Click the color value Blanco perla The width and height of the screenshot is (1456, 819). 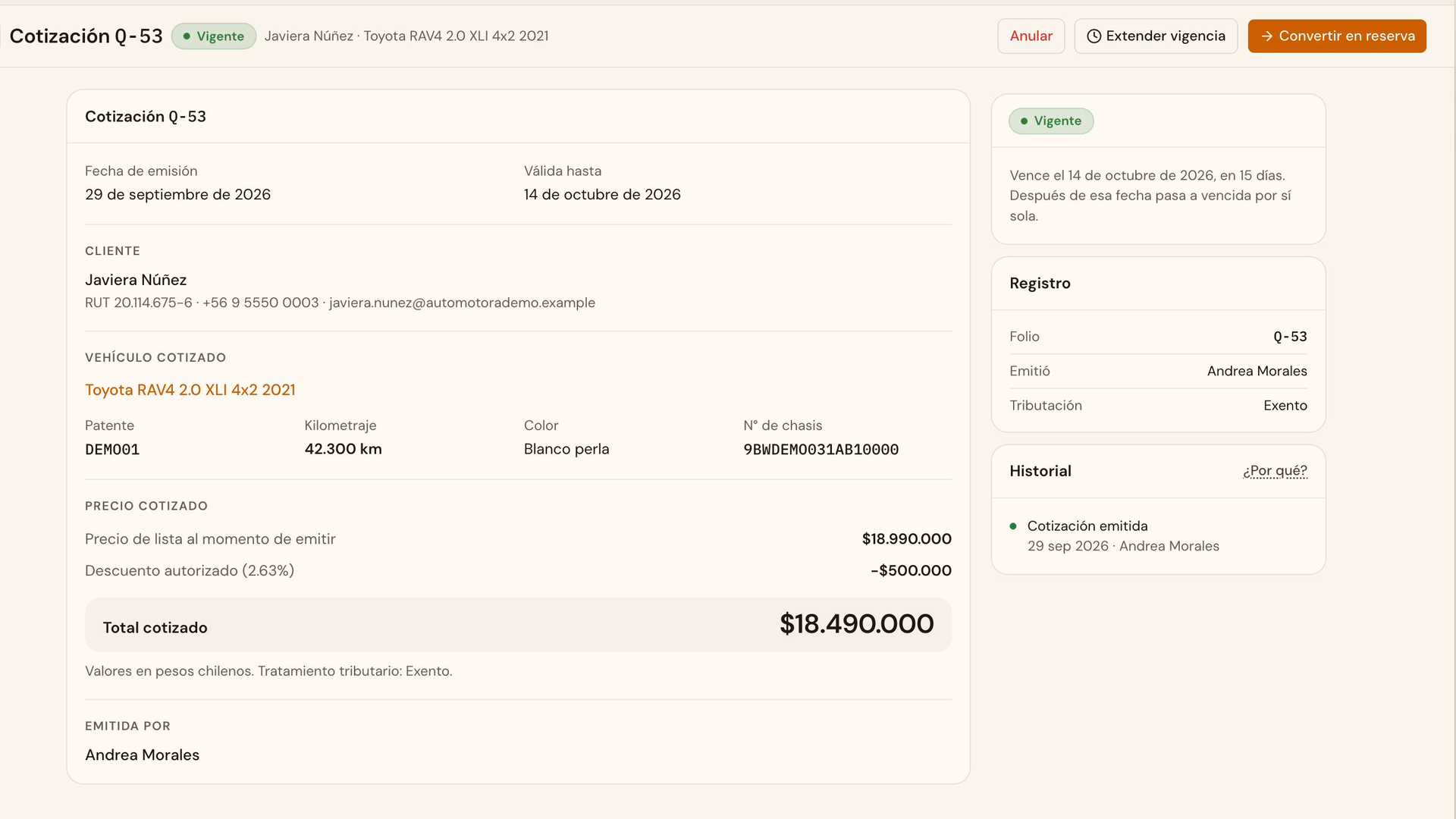[x=566, y=450]
